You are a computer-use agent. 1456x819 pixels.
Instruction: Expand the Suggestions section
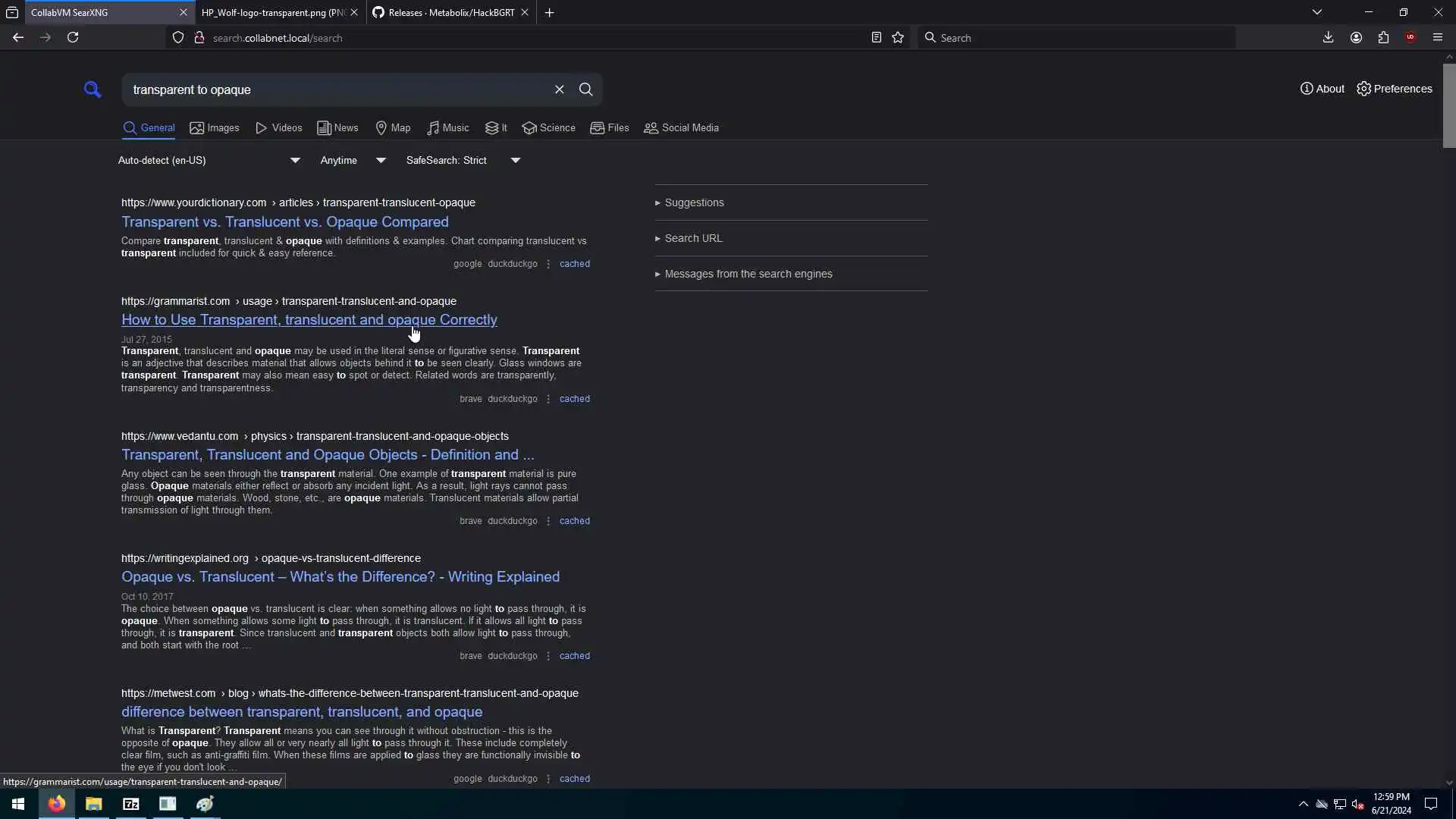click(x=694, y=202)
